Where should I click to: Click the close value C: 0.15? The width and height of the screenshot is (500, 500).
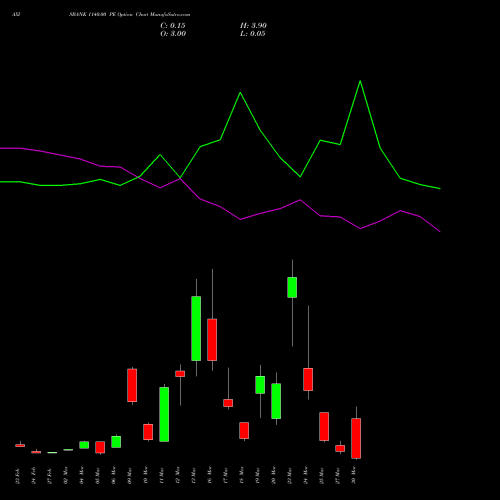click(173, 26)
